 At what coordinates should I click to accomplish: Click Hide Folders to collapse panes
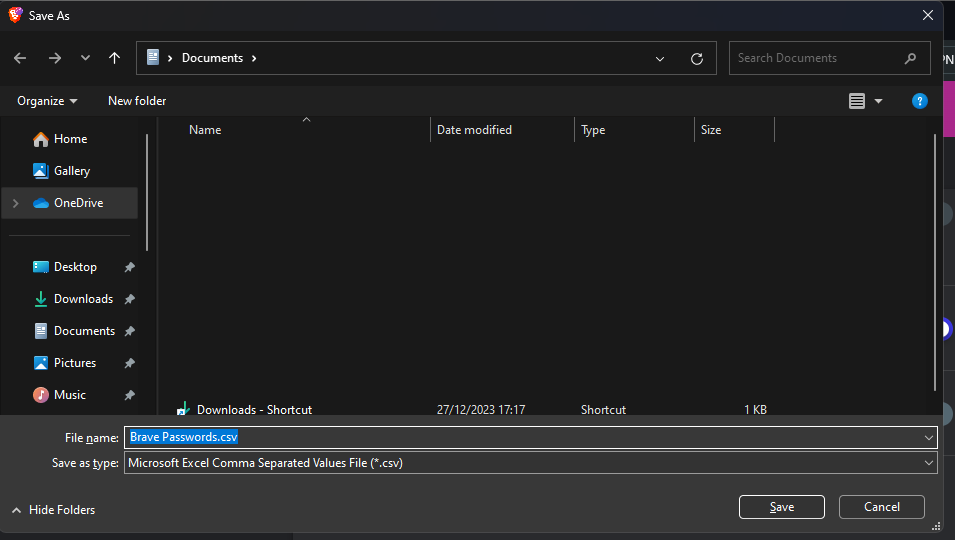(54, 510)
